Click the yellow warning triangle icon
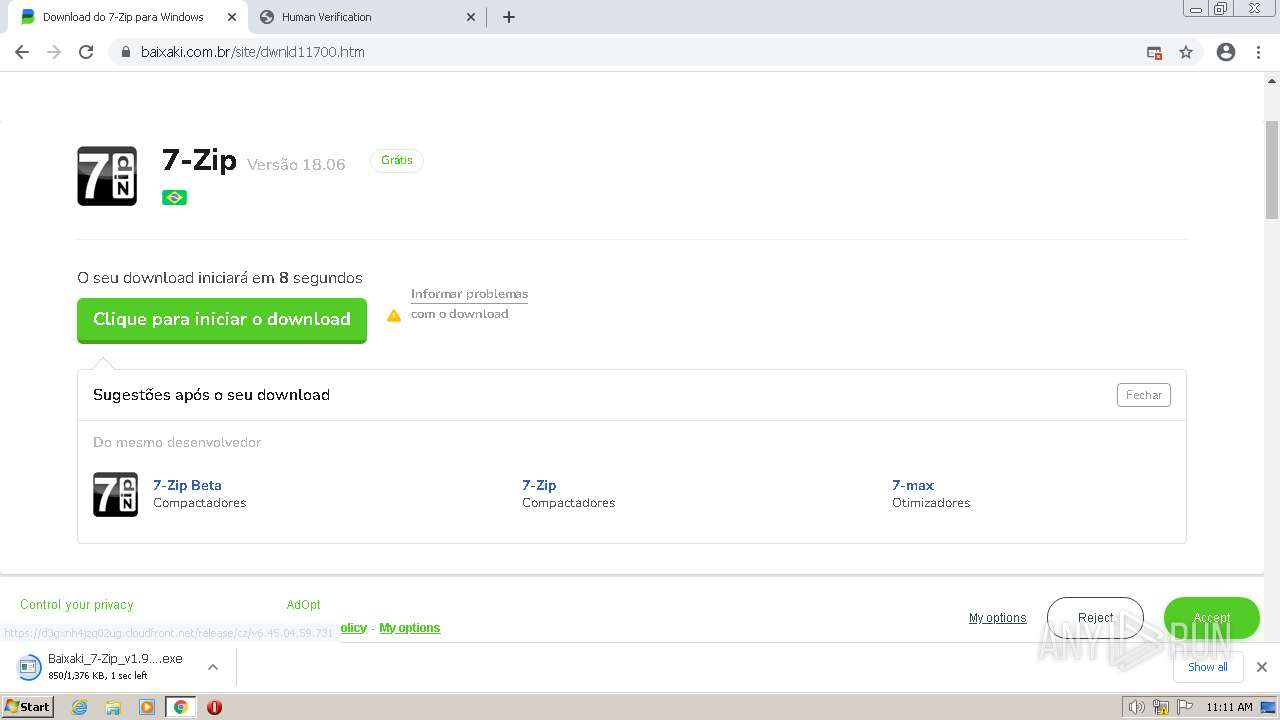 click(394, 315)
